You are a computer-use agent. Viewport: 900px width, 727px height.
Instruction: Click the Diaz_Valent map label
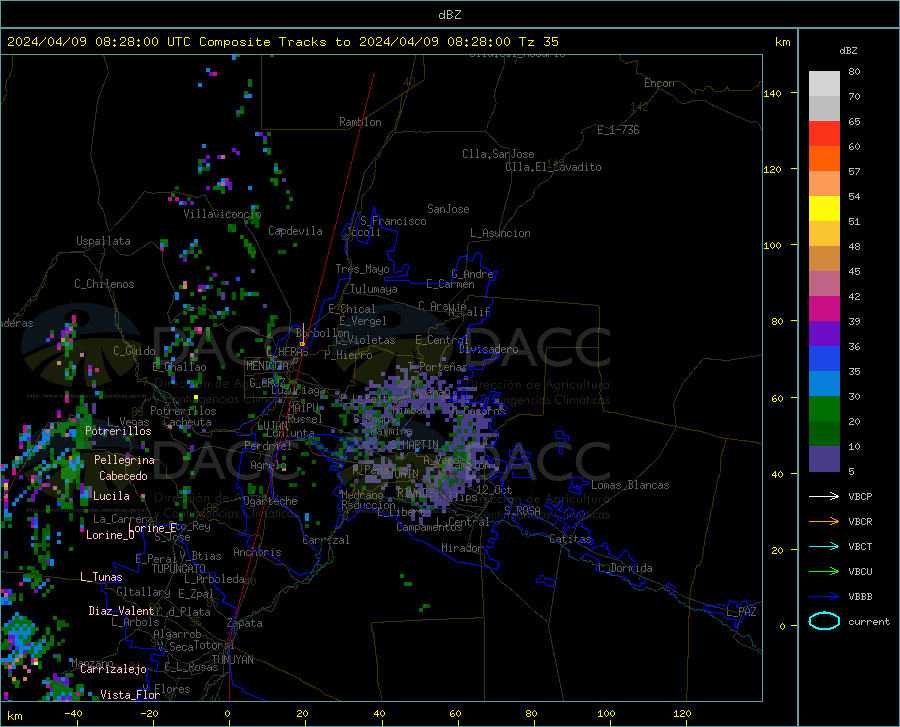pos(121,611)
